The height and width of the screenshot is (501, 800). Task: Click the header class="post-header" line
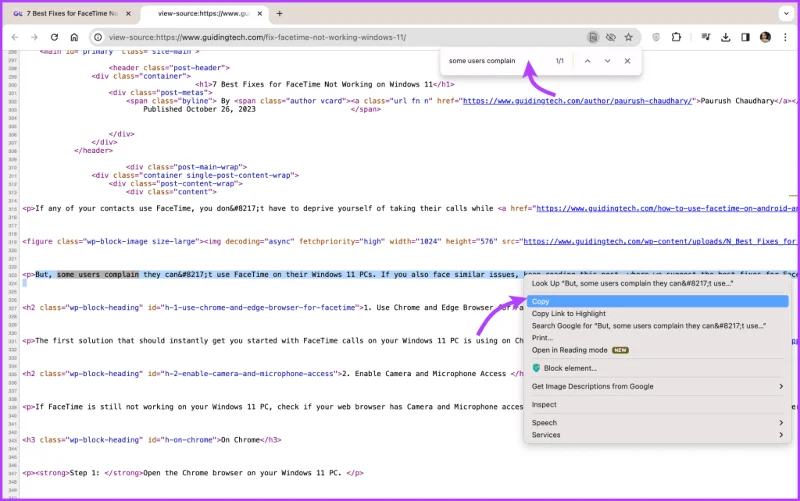[169, 68]
